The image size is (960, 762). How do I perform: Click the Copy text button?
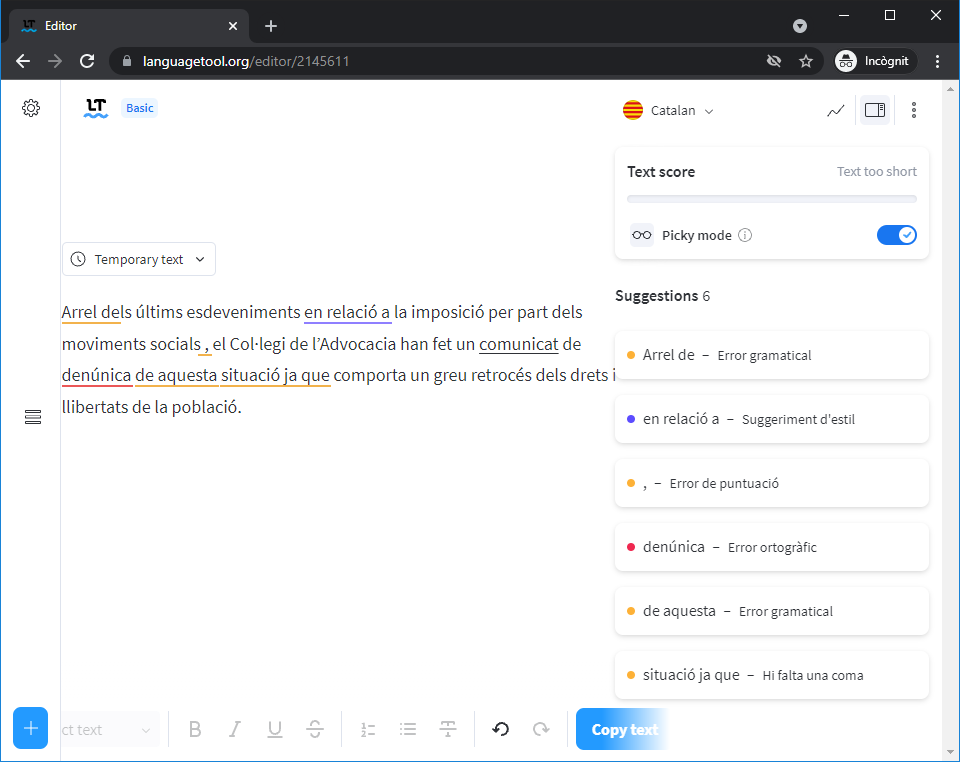(624, 729)
